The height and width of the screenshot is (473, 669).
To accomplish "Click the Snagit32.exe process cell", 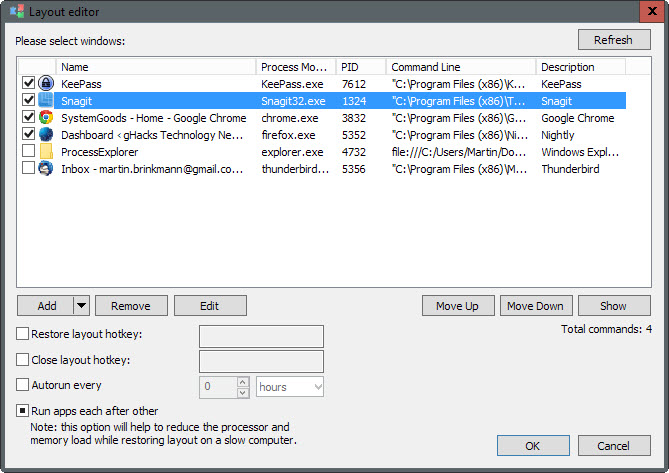I will 293,101.
